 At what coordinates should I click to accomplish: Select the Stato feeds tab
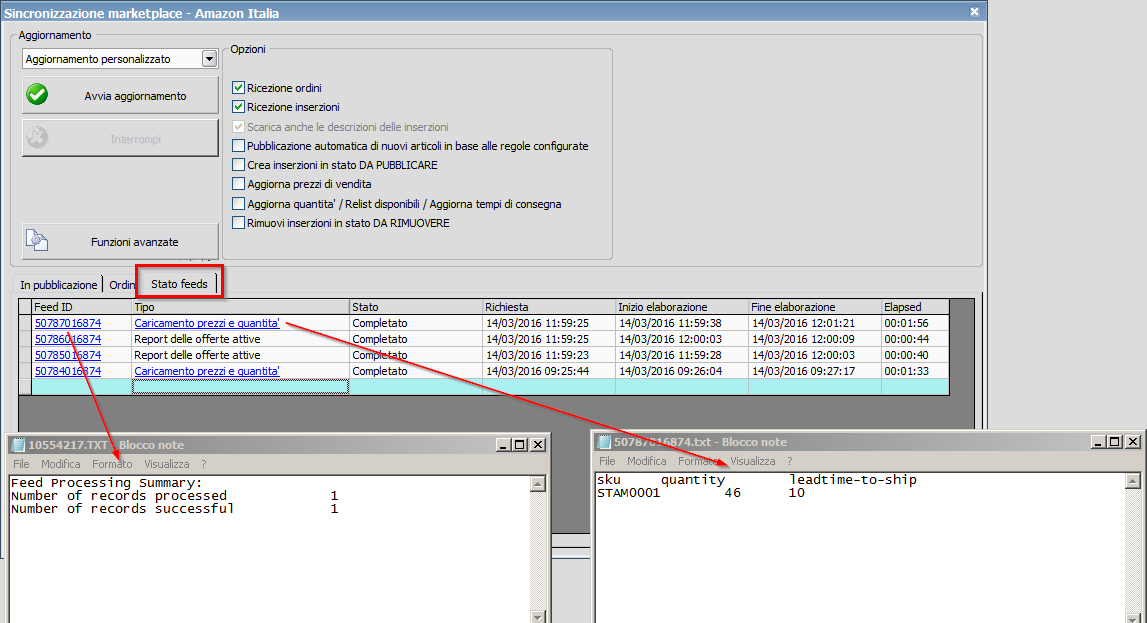coord(179,284)
